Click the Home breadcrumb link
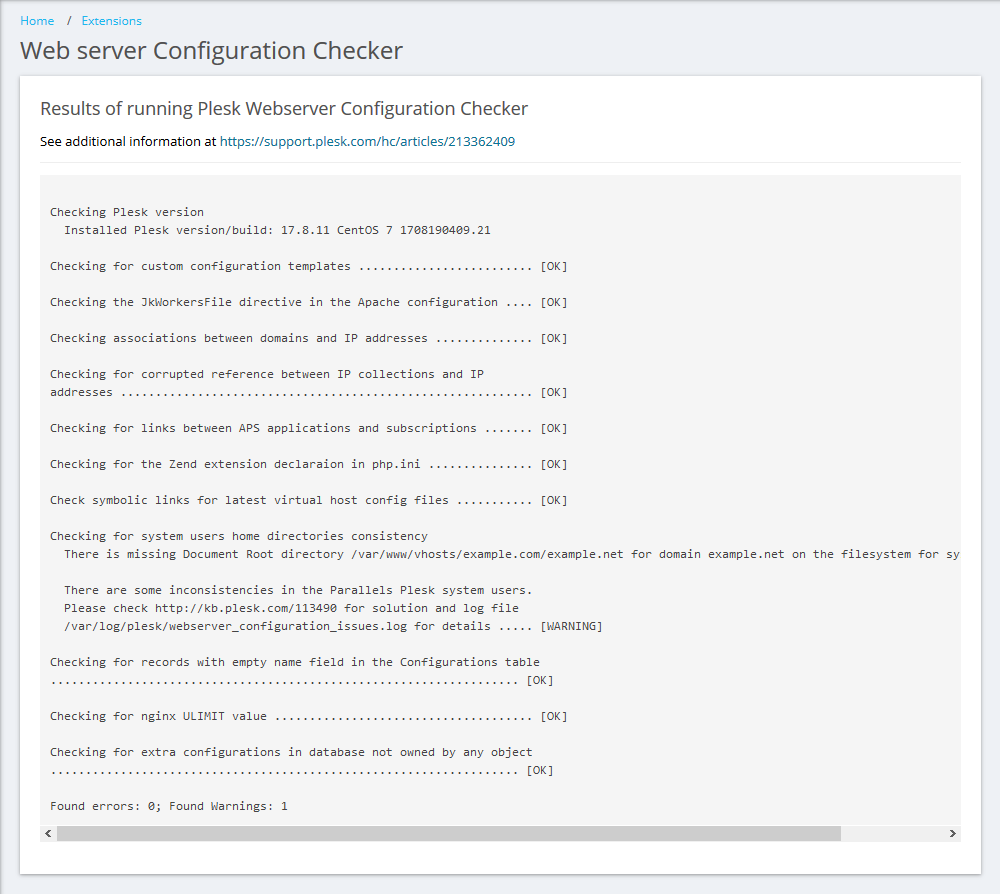Viewport: 1000px width, 894px height. pos(37,21)
